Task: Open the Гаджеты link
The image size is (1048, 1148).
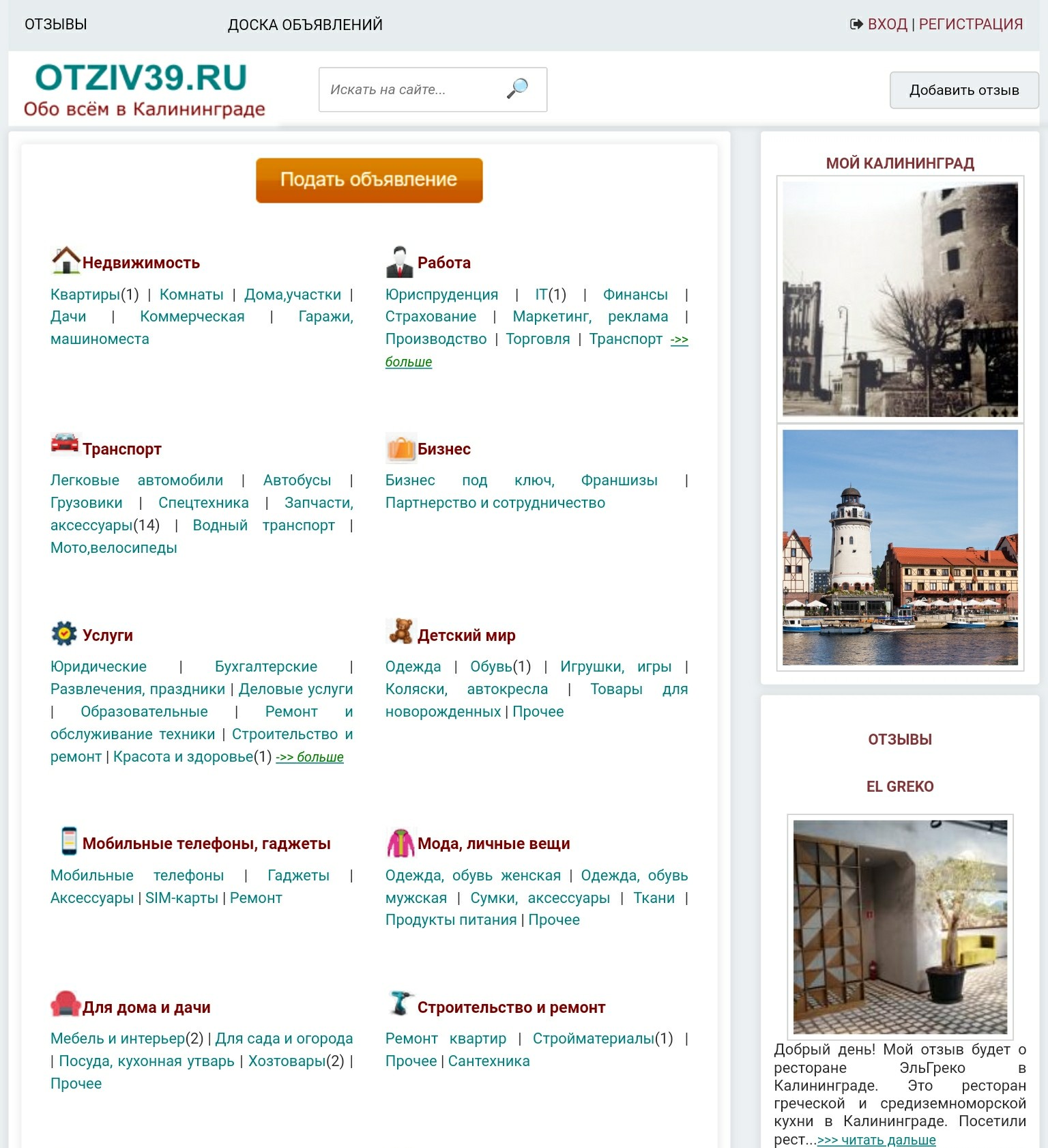Action: pos(299,875)
